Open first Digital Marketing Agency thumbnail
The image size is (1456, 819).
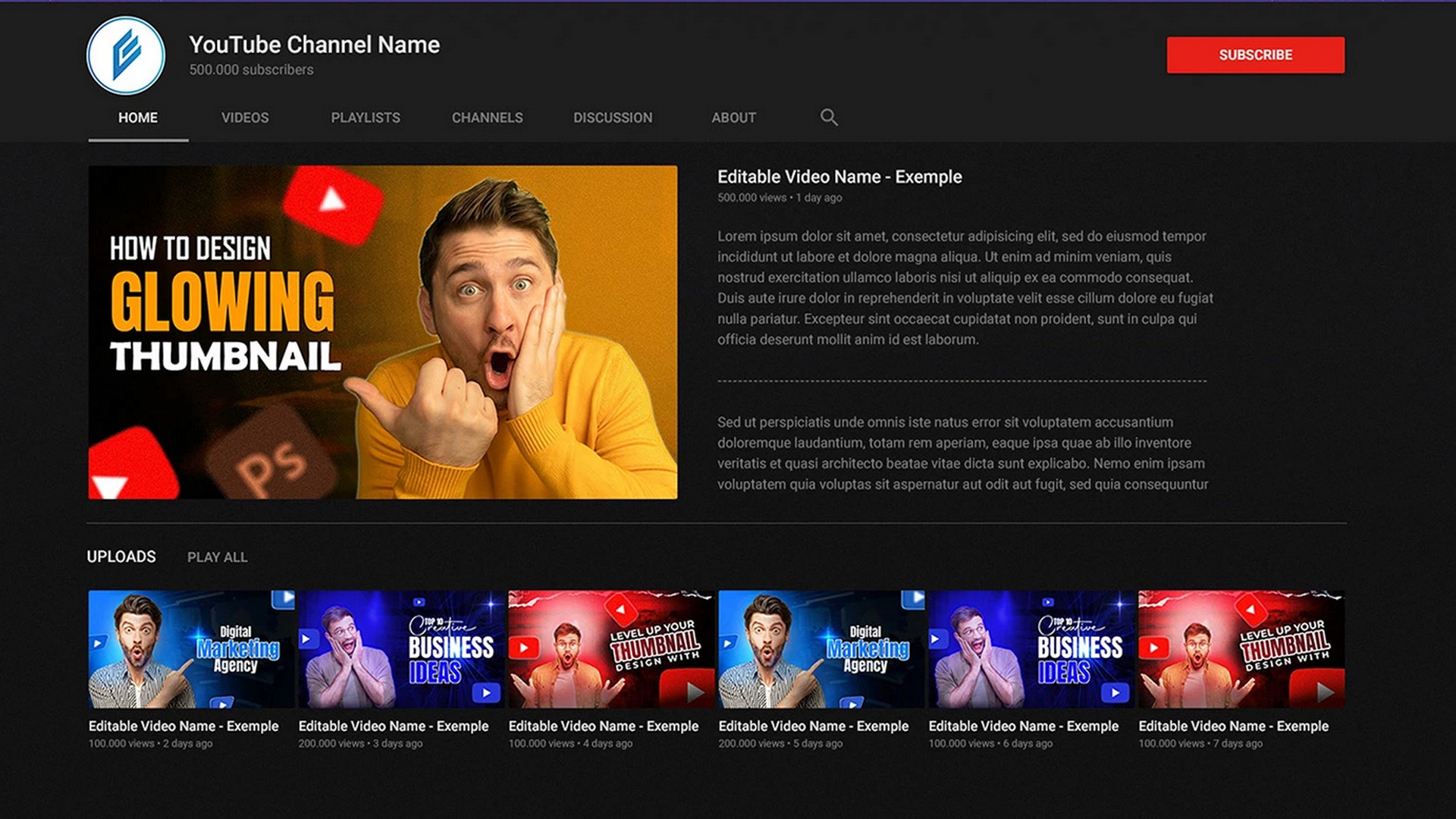191,649
